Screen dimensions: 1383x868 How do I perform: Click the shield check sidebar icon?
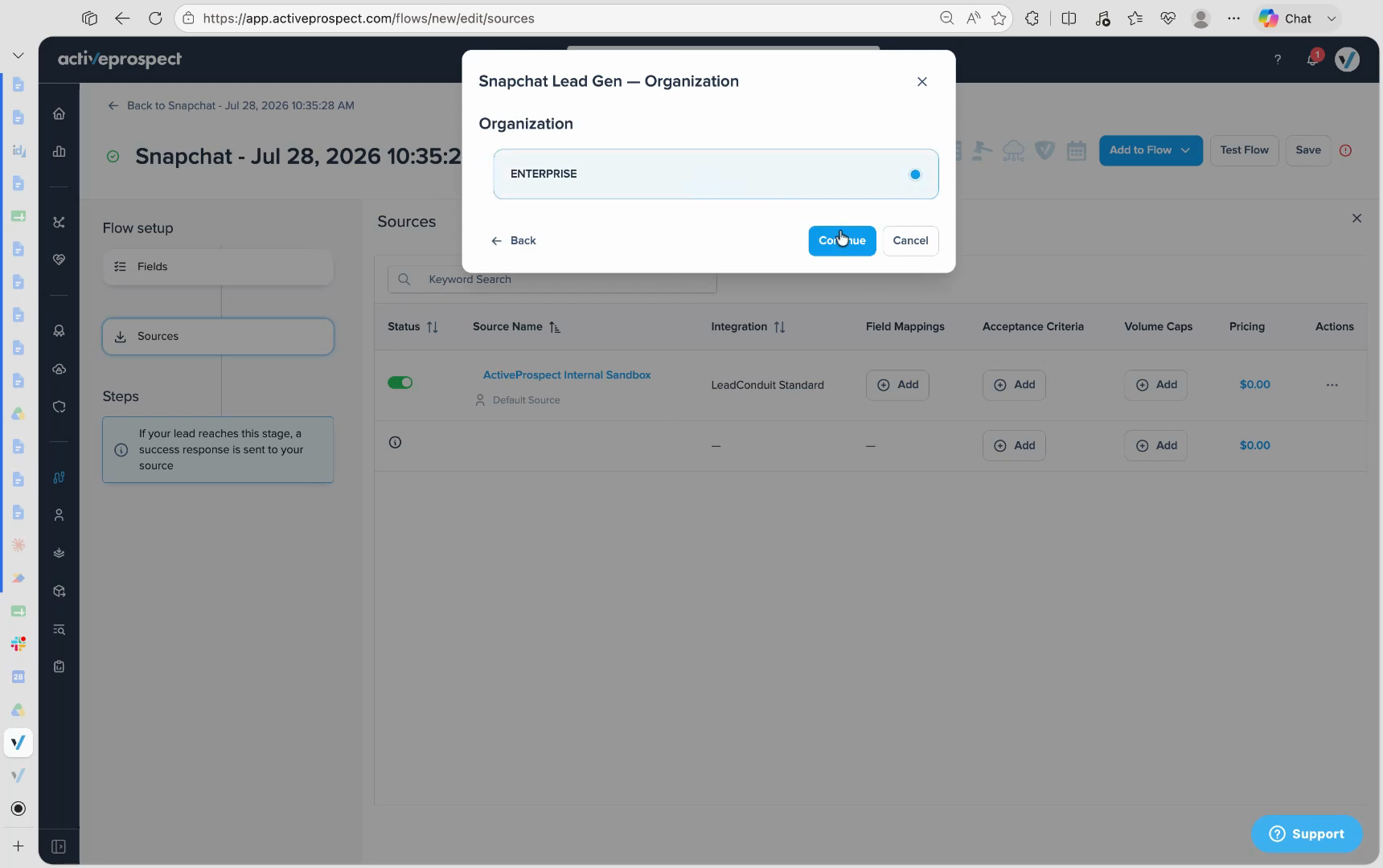click(x=59, y=407)
